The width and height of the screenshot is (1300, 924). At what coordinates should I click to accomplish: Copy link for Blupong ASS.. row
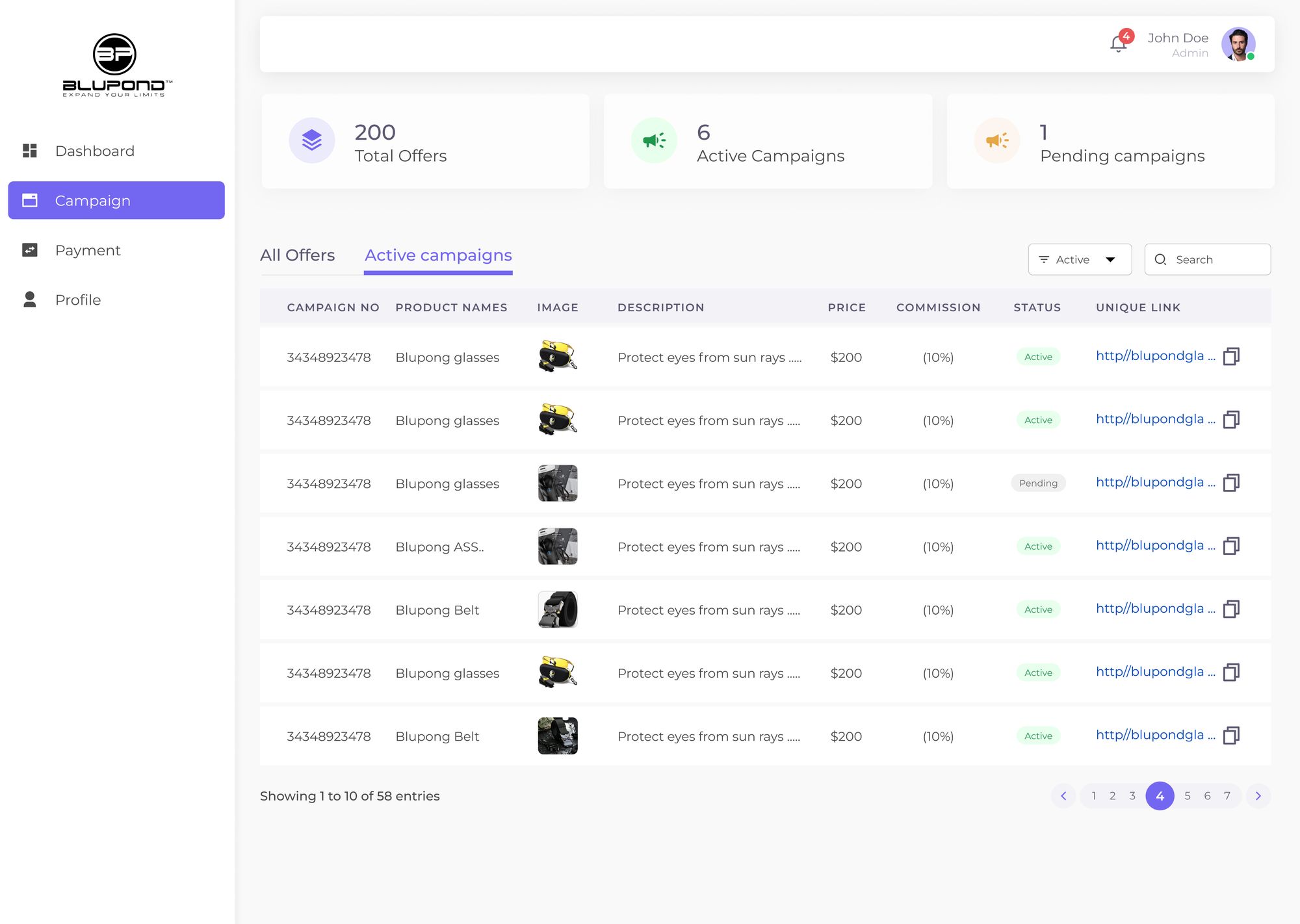[1231, 546]
